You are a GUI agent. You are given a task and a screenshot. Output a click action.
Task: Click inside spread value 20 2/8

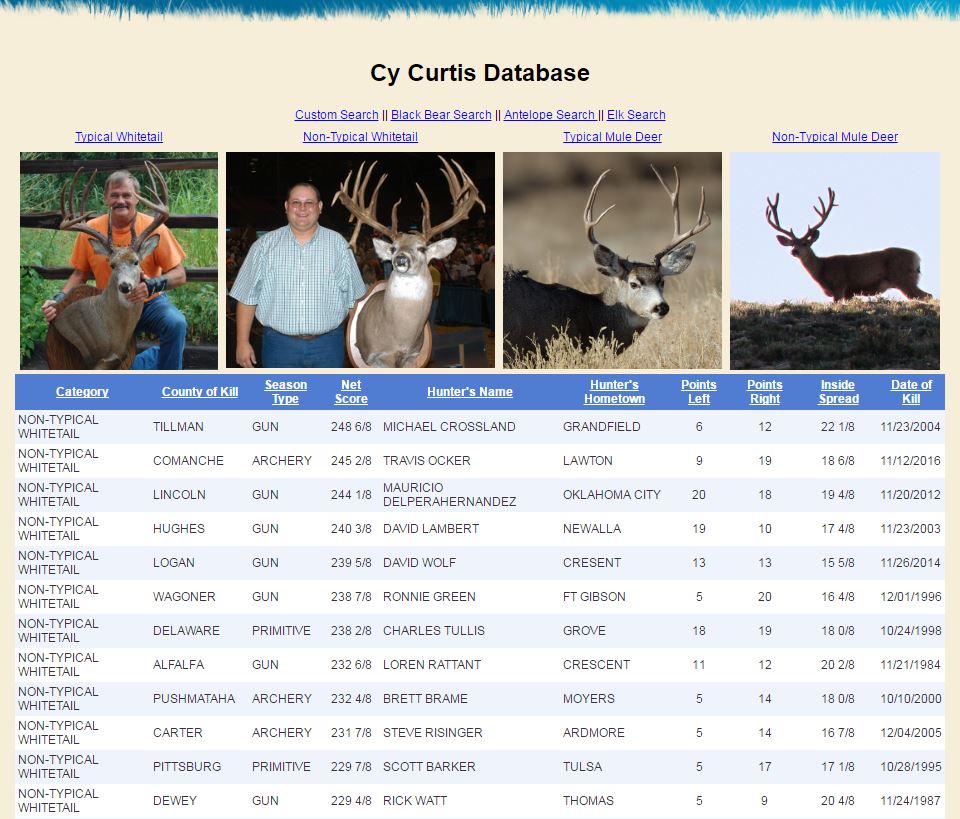(x=838, y=664)
